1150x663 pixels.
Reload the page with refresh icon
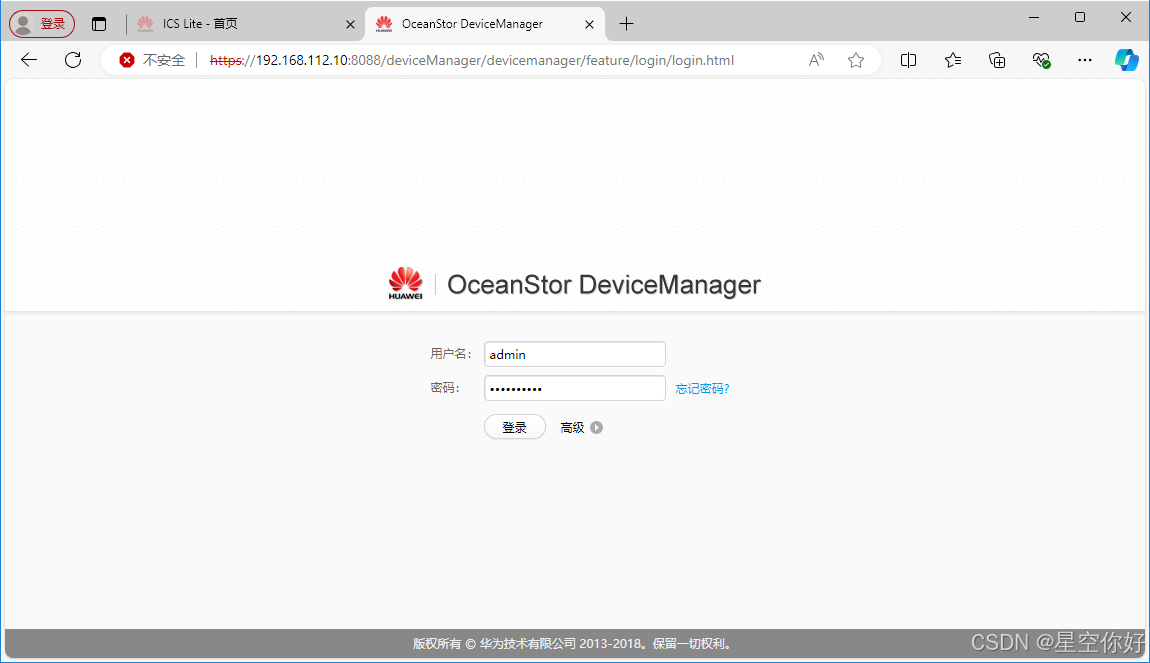point(73,60)
